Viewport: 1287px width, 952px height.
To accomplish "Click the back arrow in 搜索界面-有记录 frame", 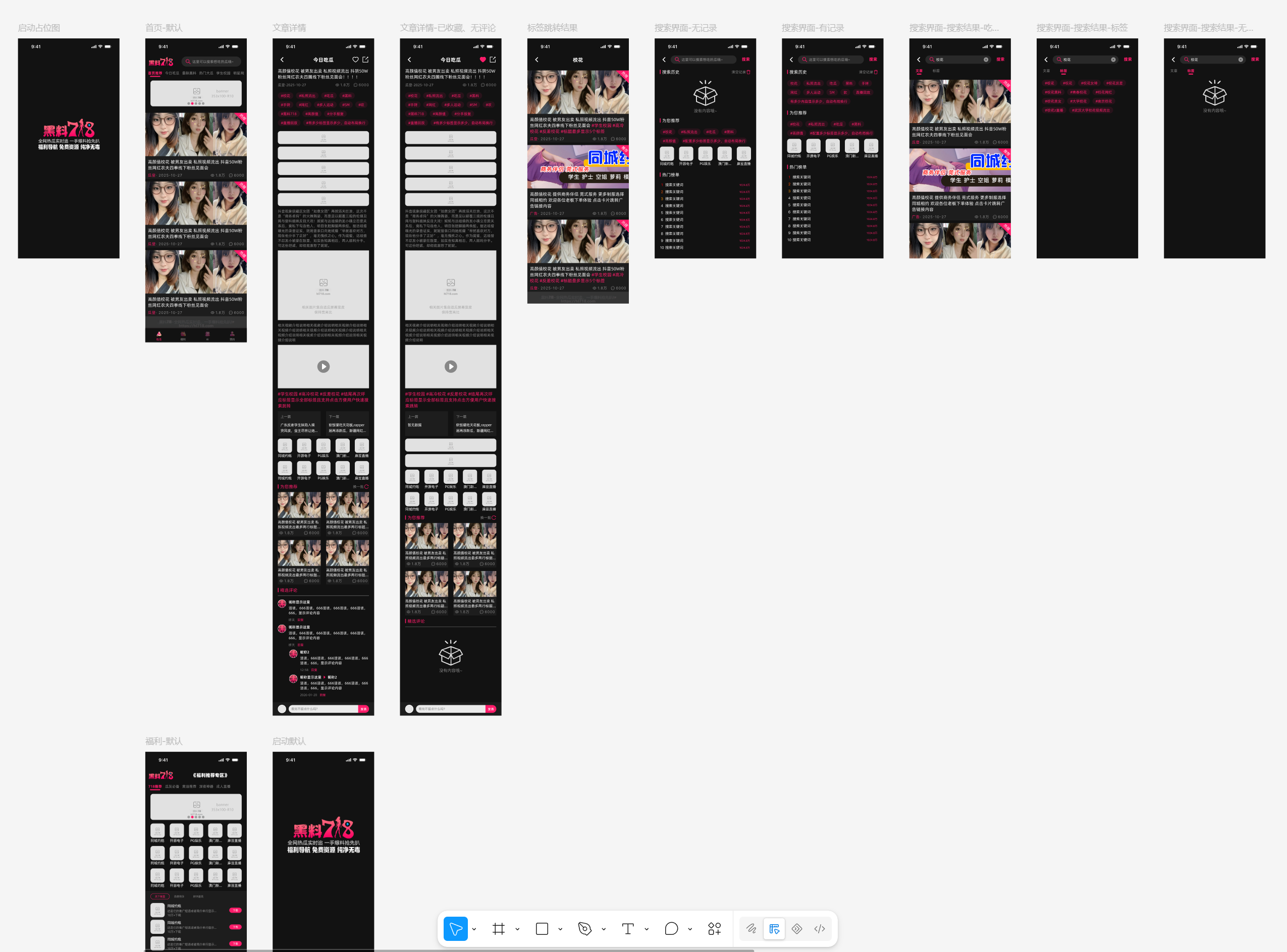I will coord(791,60).
